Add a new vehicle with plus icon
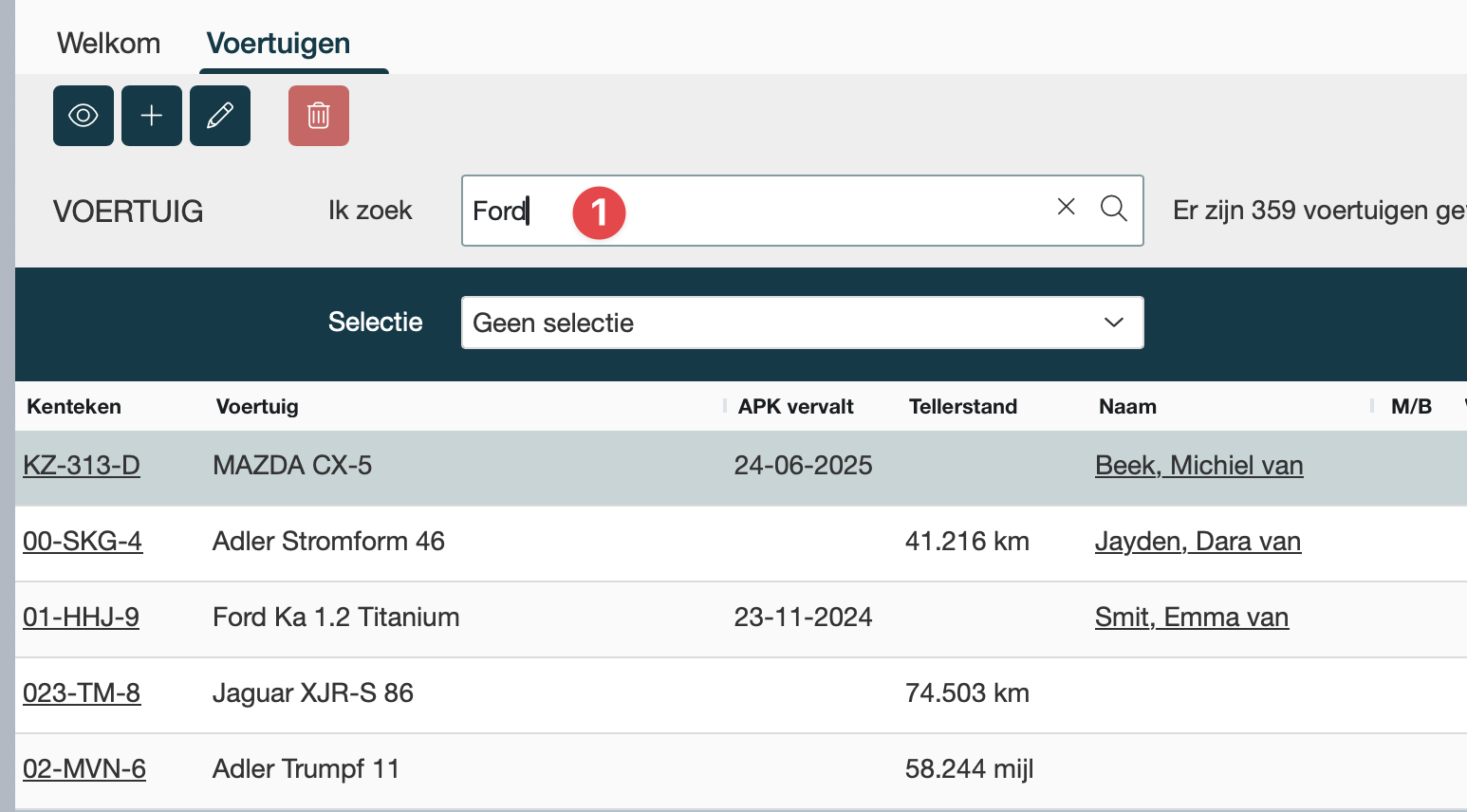This screenshot has height=812, width=1467. coord(152,116)
